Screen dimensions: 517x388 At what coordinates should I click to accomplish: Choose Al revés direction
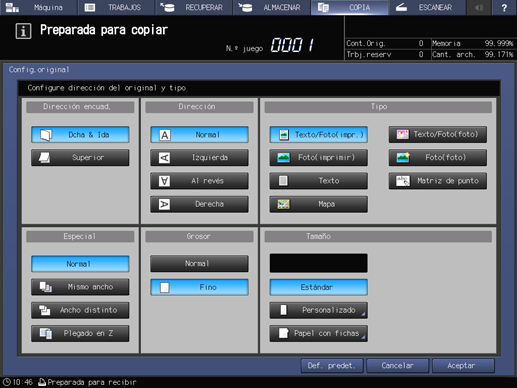click(199, 181)
